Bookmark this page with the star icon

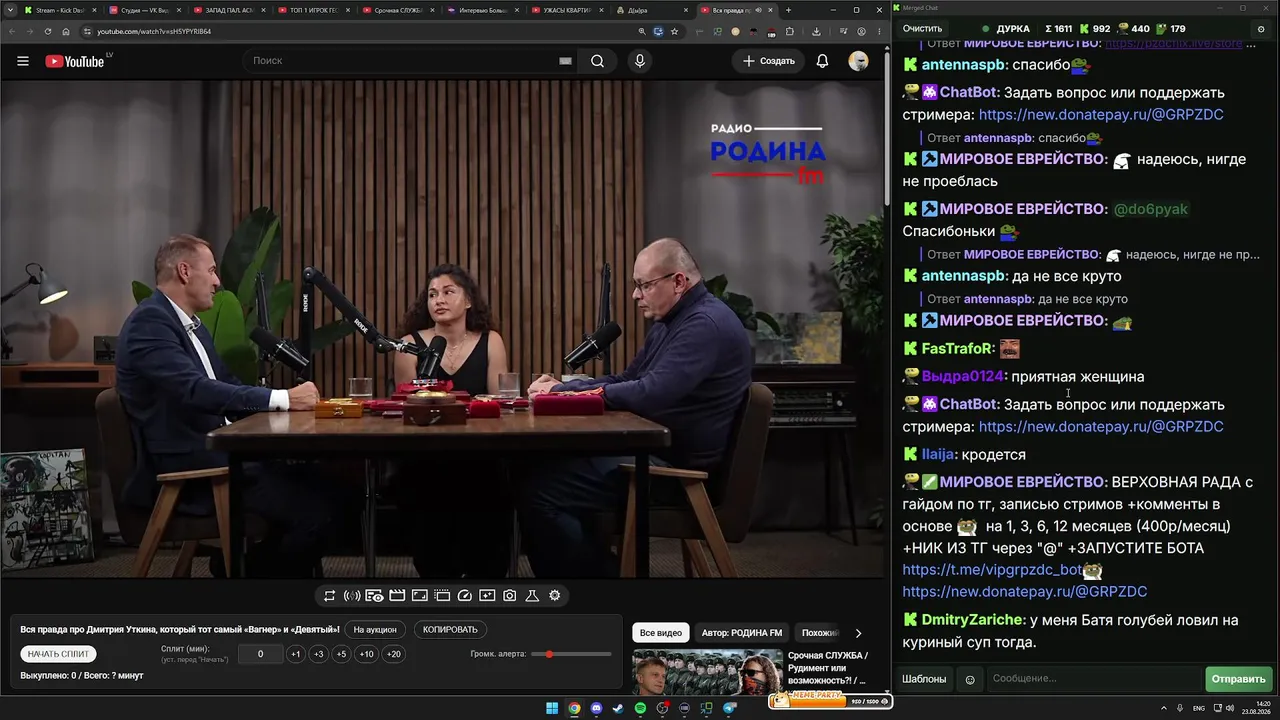click(675, 31)
